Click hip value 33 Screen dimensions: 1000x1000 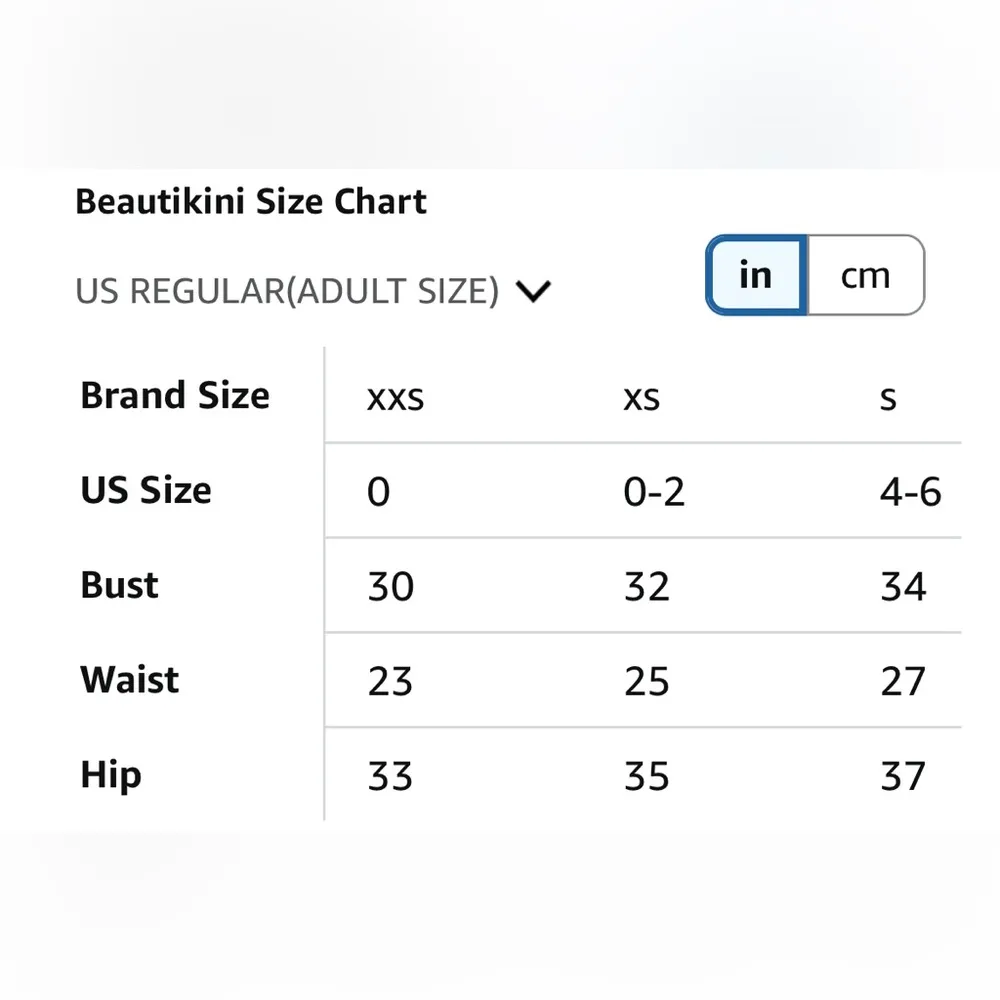click(x=390, y=777)
